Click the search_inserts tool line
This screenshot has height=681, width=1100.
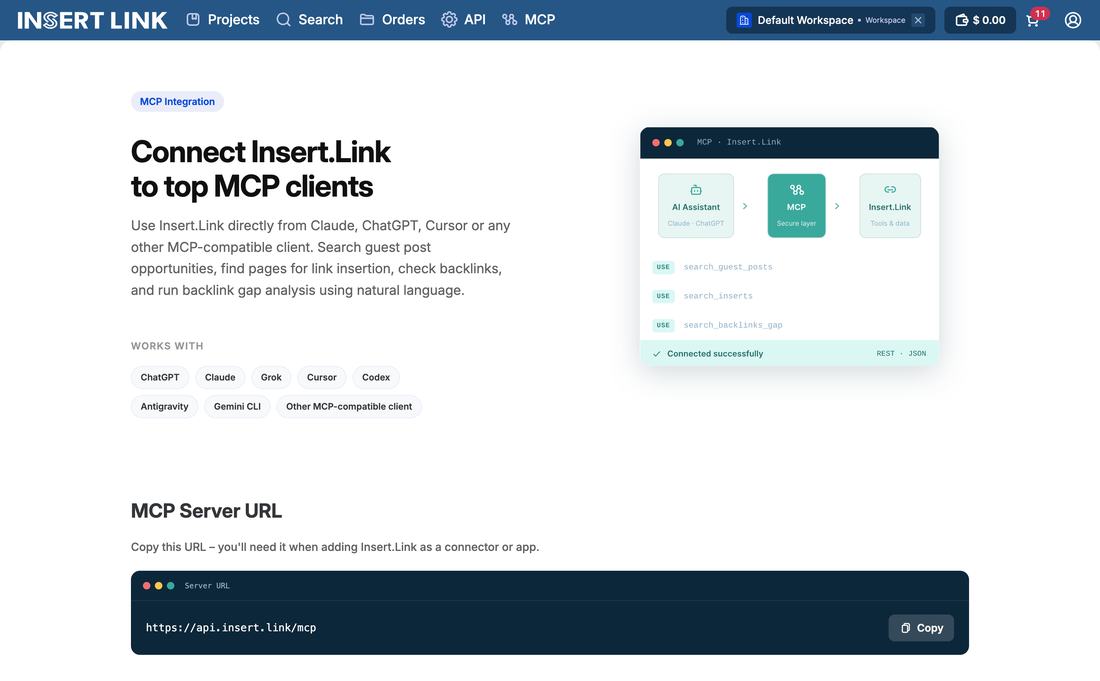[x=718, y=296]
